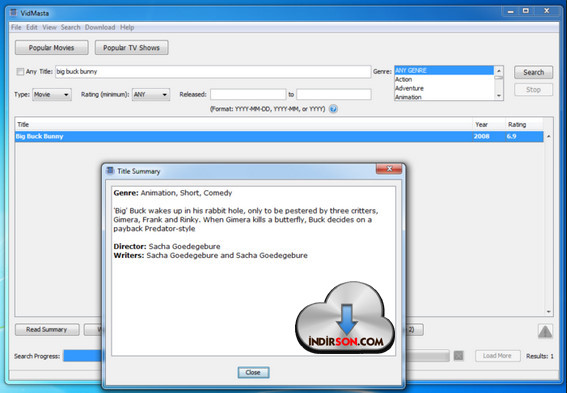Open the Help menu
The image size is (567, 393).
click(x=127, y=27)
